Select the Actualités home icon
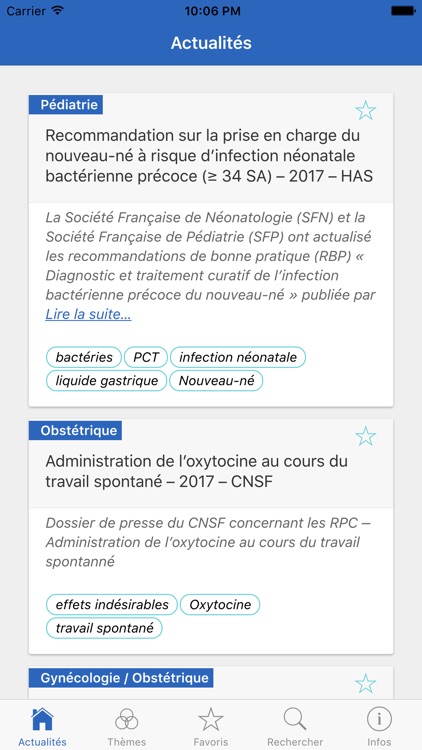422x750 pixels. tap(42, 719)
